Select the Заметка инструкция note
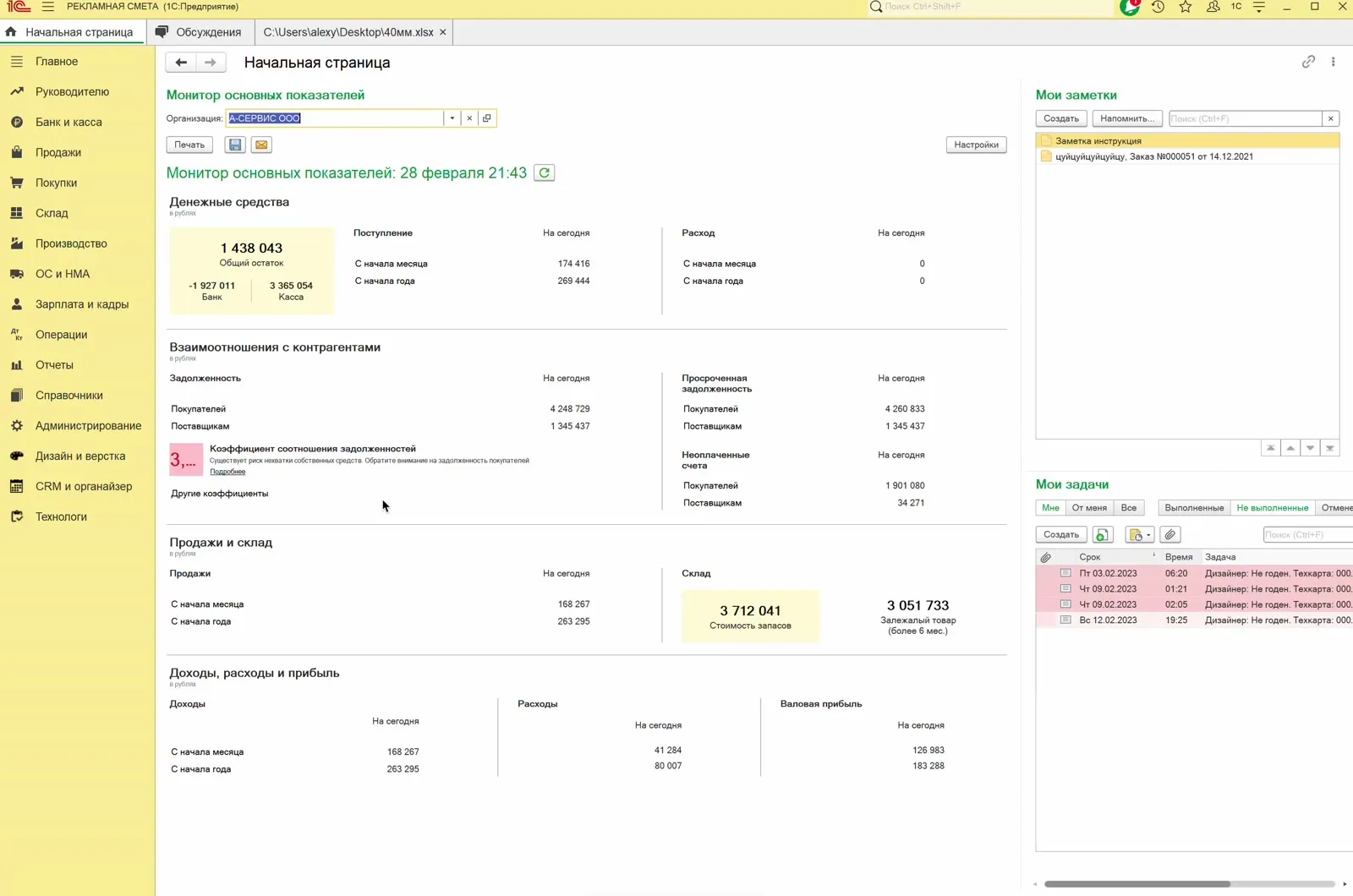This screenshot has height=896, width=1353. point(1187,141)
